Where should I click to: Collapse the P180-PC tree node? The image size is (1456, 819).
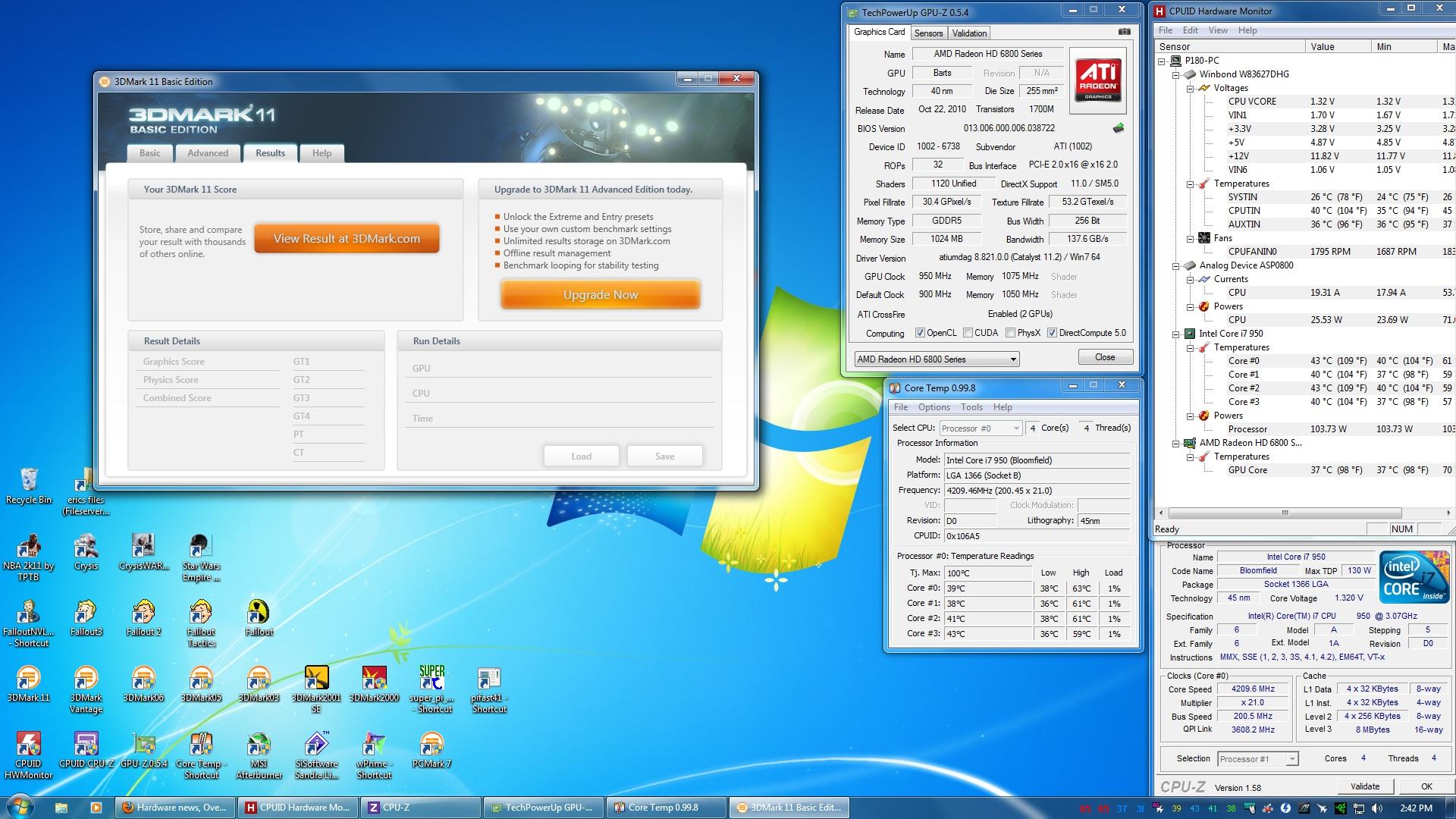(x=1162, y=61)
